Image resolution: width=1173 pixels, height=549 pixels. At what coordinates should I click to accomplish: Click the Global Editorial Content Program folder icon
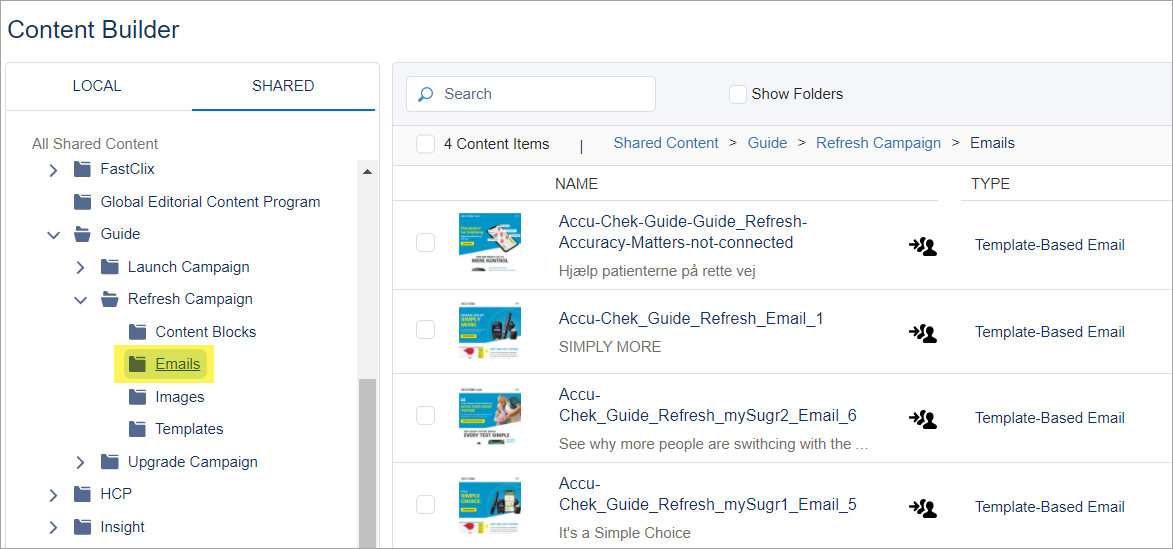82,202
